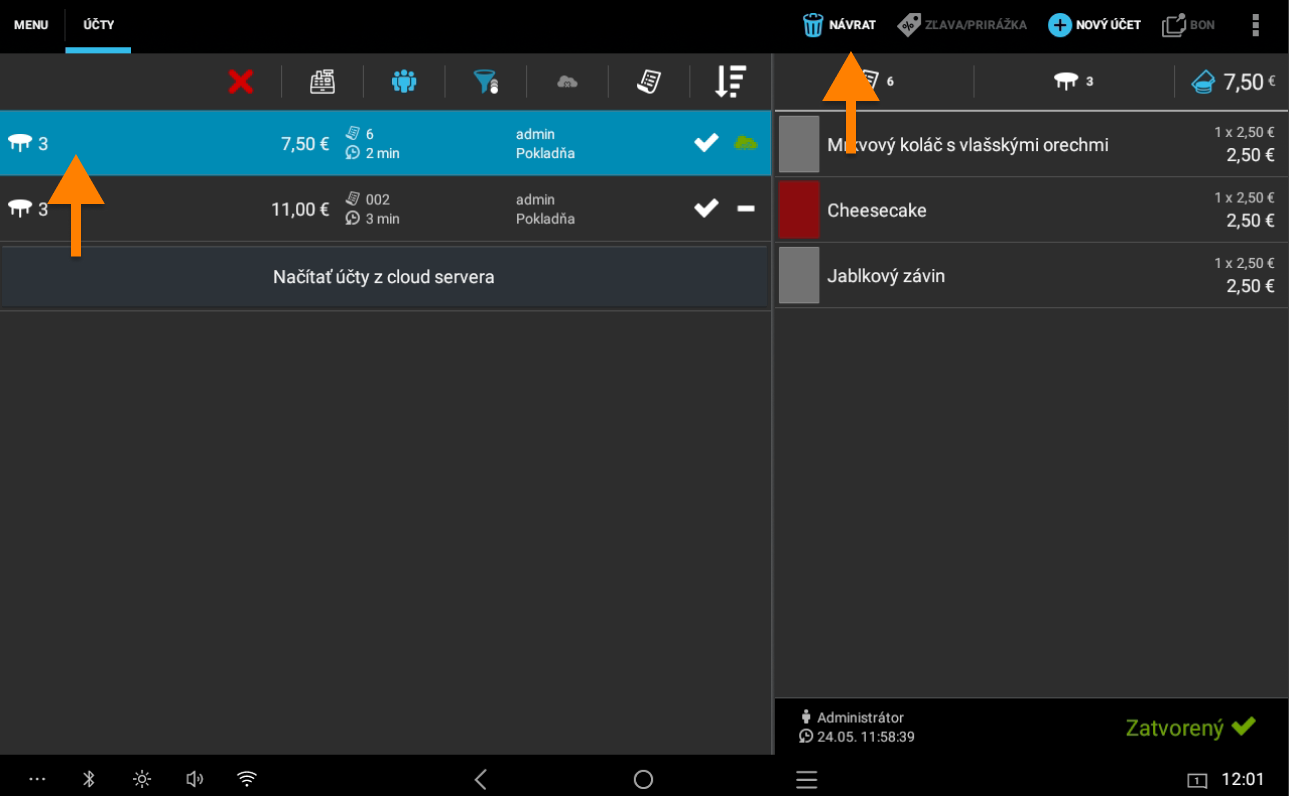Image resolution: width=1289 pixels, height=805 pixels.
Task: Toggle checkmark on the 7,50 € bill
Action: [x=706, y=144]
